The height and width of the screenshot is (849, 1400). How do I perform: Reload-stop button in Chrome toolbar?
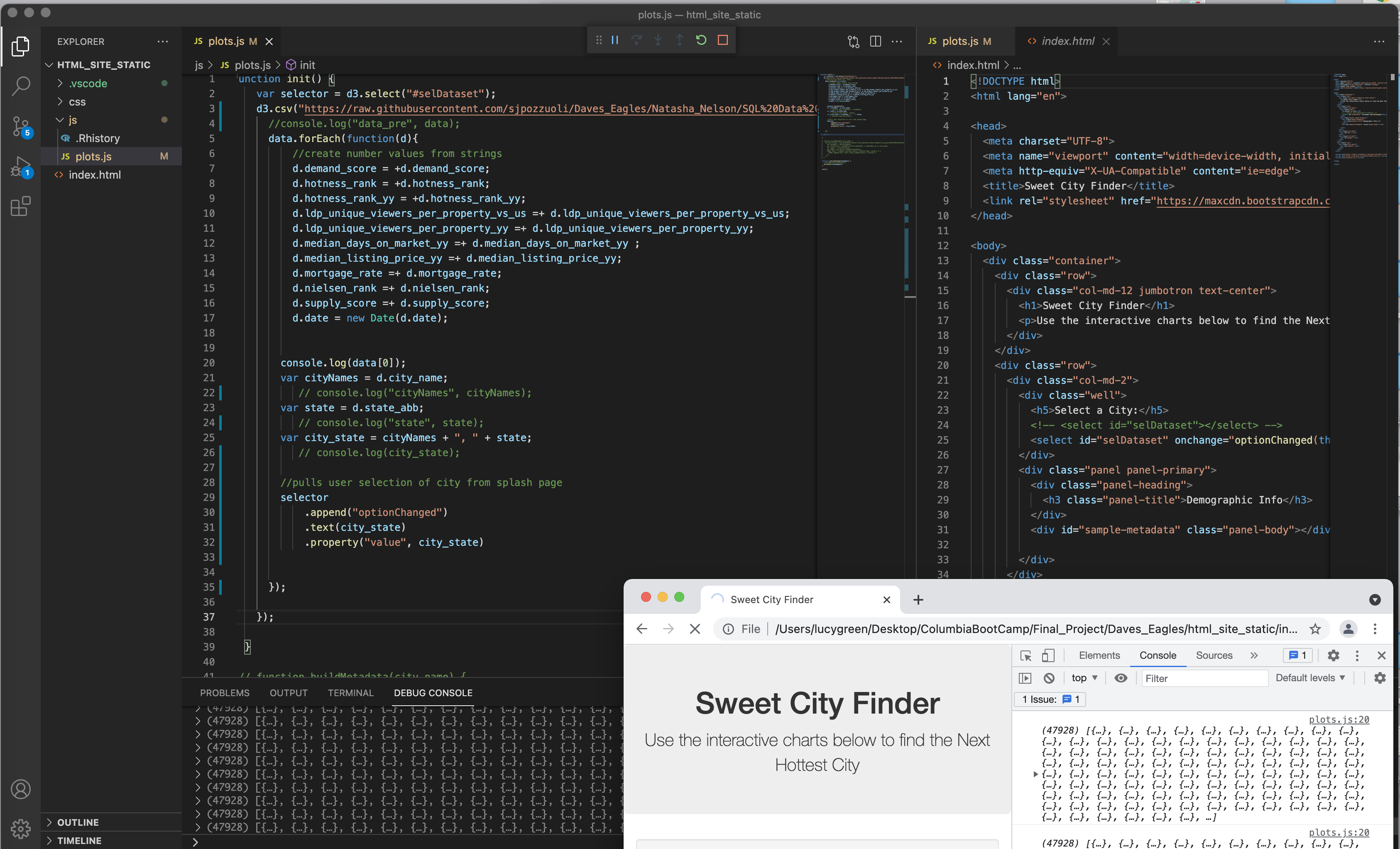coord(694,628)
